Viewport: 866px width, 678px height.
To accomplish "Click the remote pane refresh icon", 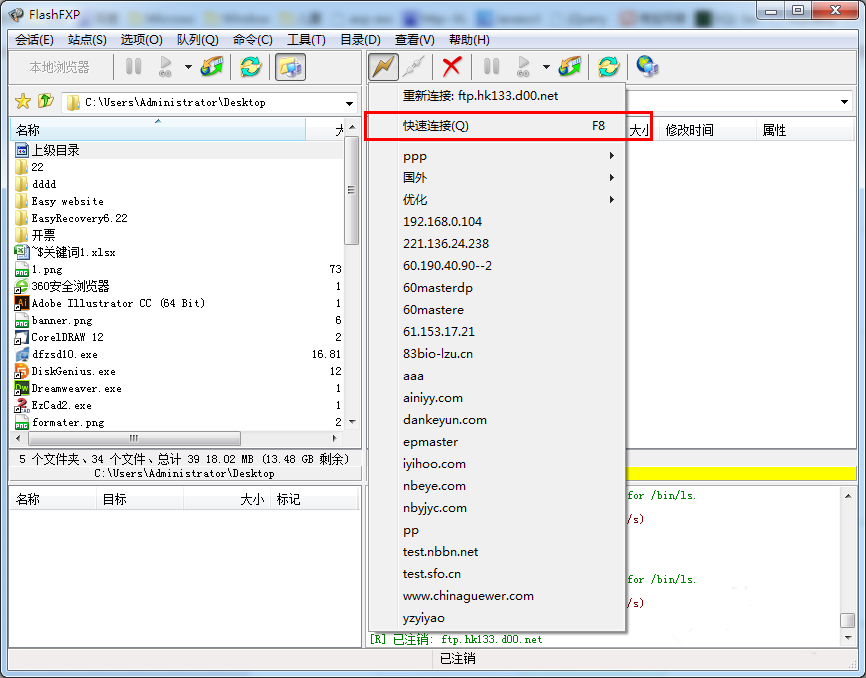I will (x=608, y=67).
